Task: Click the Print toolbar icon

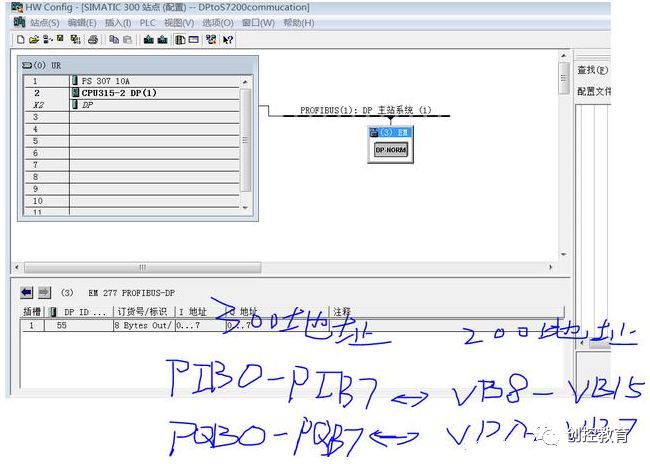Action: (x=93, y=40)
